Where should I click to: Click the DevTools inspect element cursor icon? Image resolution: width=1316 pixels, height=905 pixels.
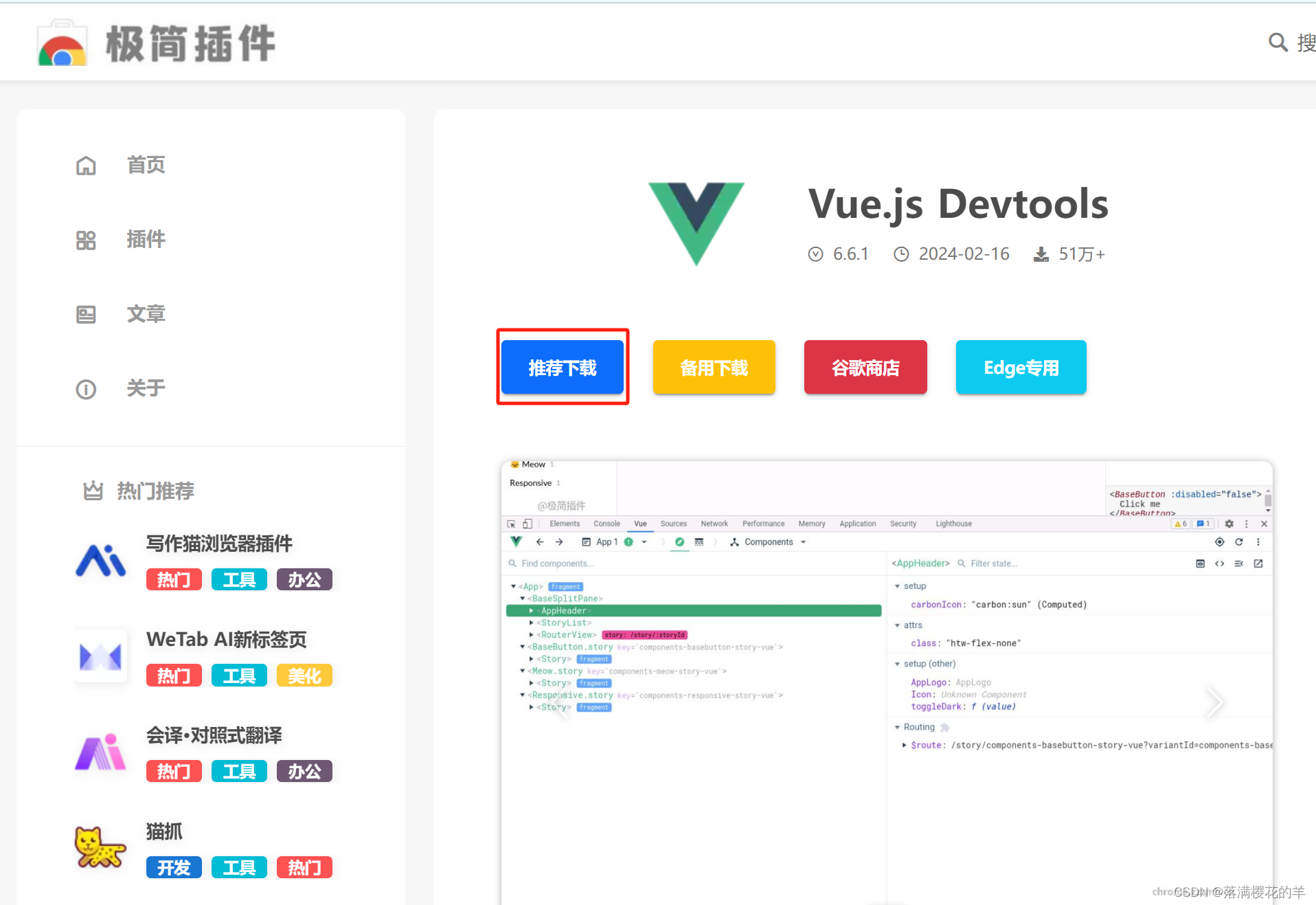[511, 524]
